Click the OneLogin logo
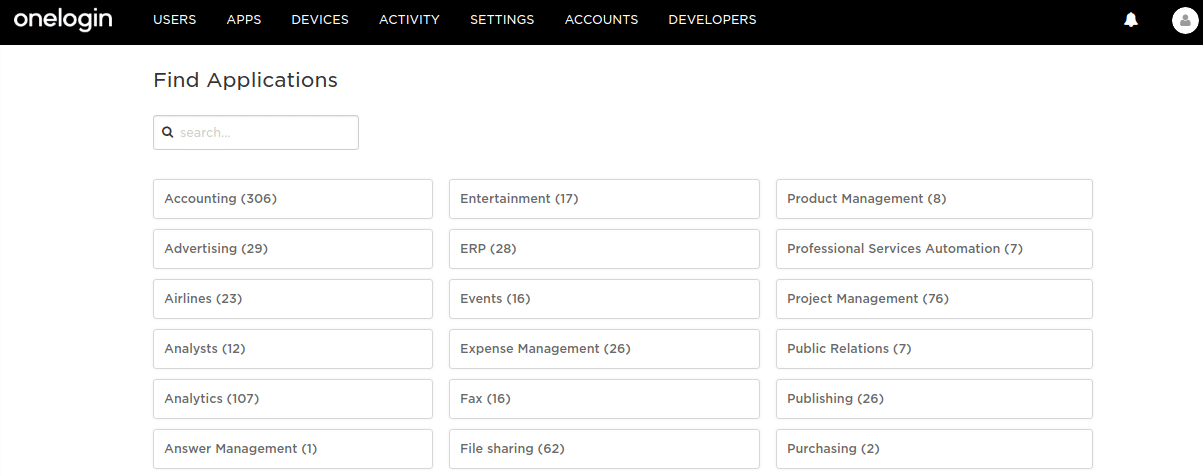Screen dimensions: 1203x476 pyautogui.click(x=63, y=20)
